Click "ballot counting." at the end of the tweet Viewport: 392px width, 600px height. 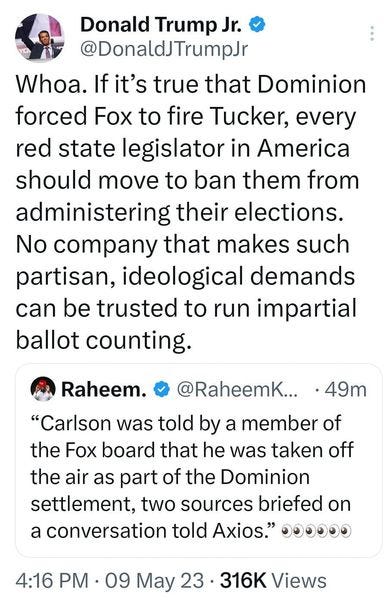click(103, 340)
